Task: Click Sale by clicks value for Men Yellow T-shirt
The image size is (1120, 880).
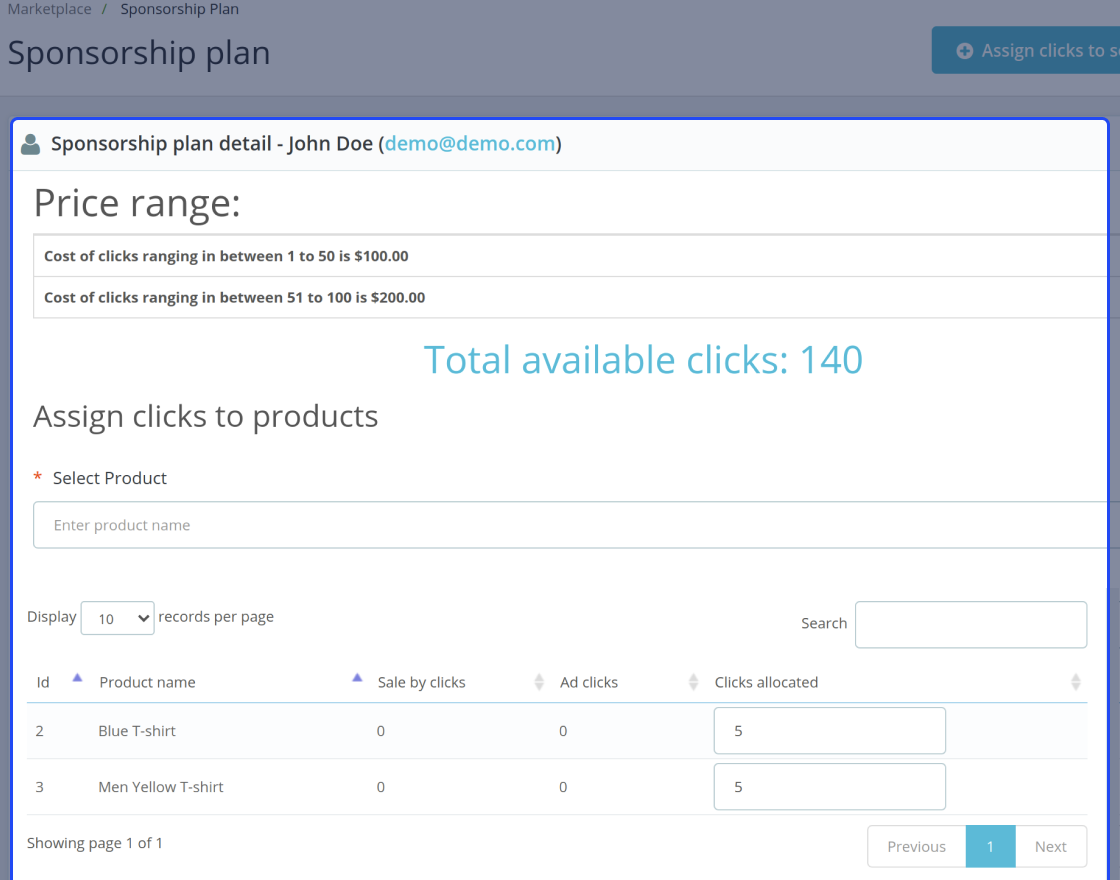Action: (x=381, y=786)
